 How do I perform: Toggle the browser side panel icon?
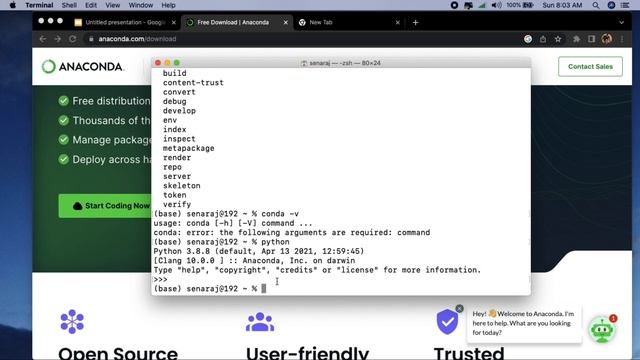tap(591, 39)
